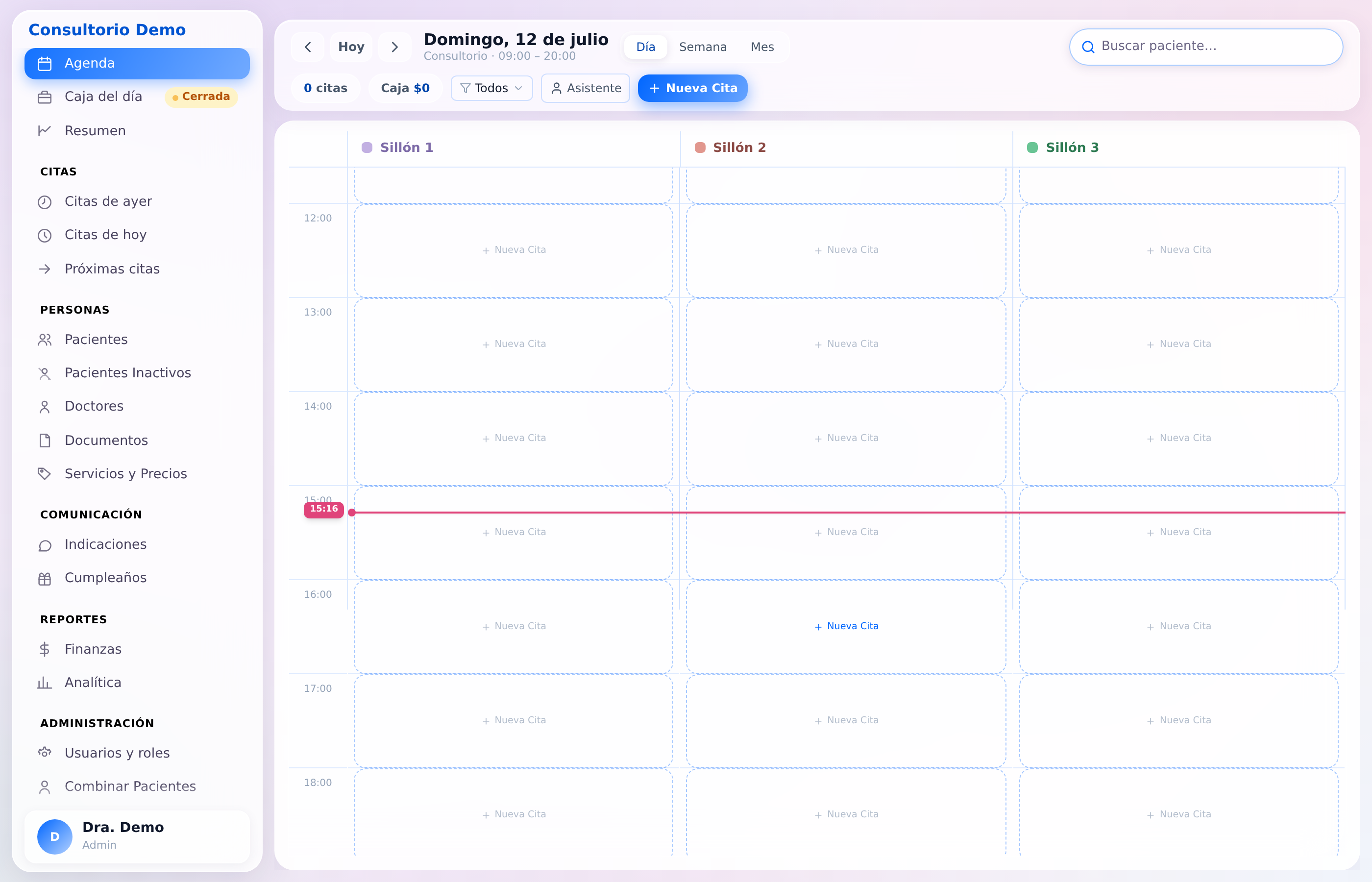Image resolution: width=1372 pixels, height=882 pixels.
Task: Add Nueva Cita at 16:00 Sillón 2
Action: 846,627
